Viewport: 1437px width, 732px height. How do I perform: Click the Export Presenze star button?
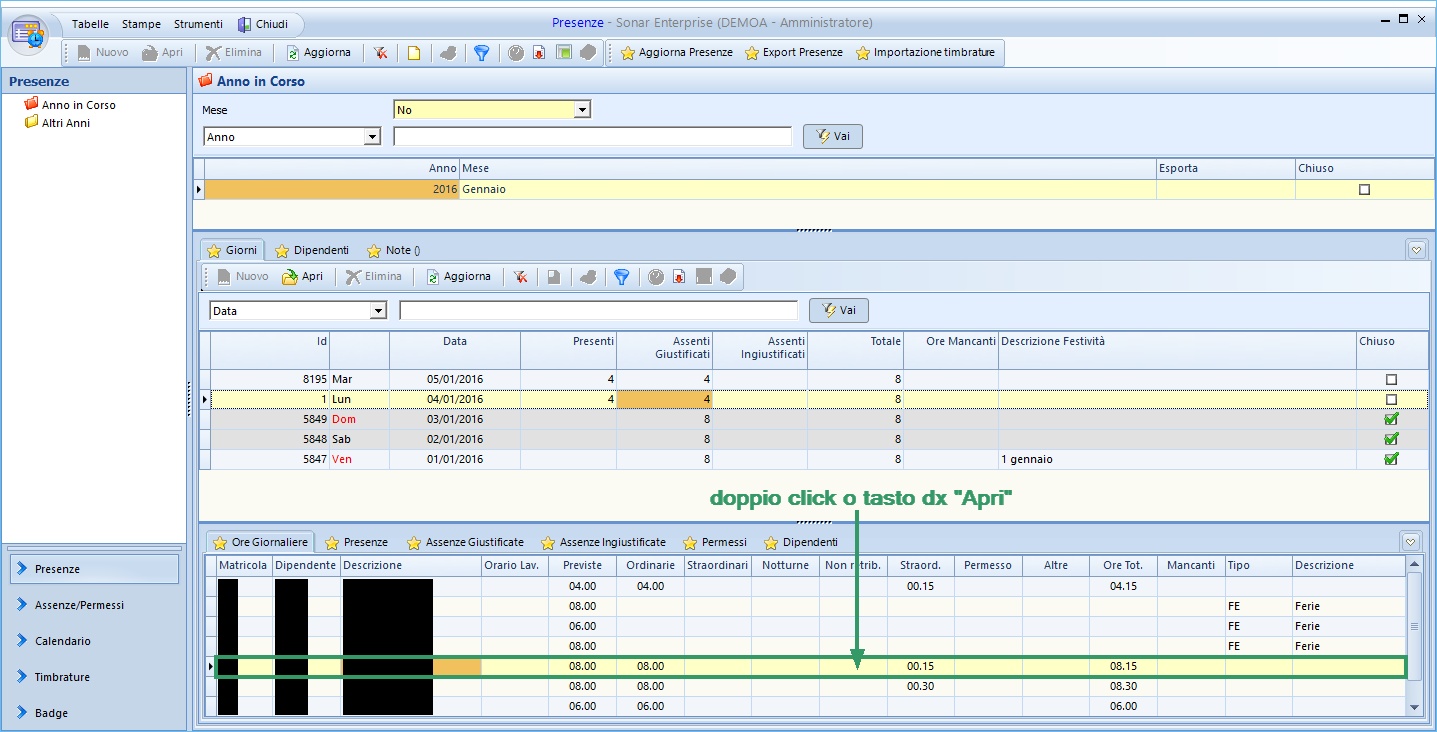794,53
